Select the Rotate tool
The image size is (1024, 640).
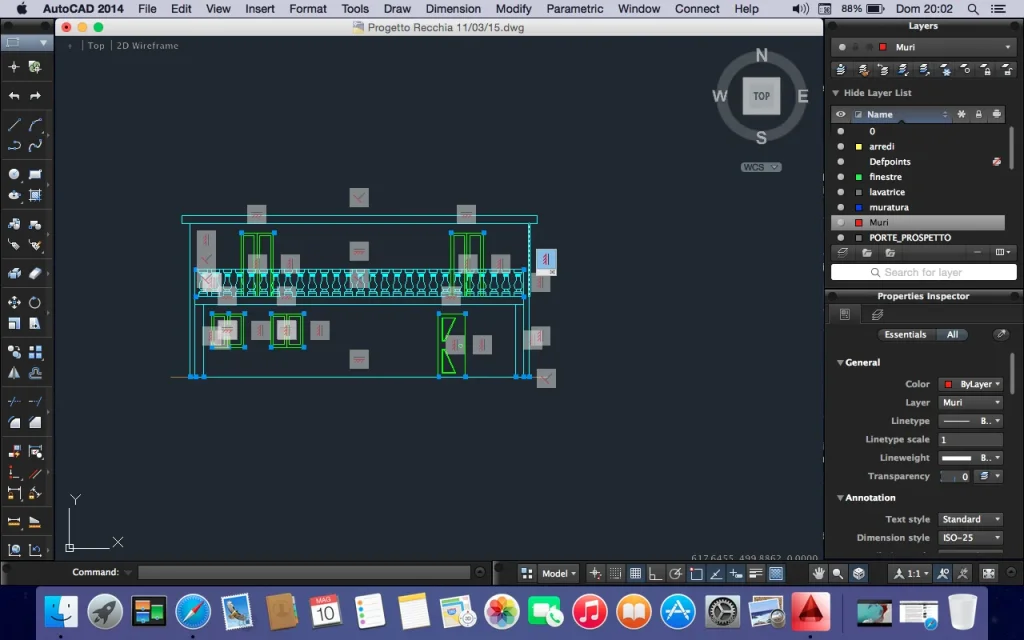pyautogui.click(x=35, y=302)
